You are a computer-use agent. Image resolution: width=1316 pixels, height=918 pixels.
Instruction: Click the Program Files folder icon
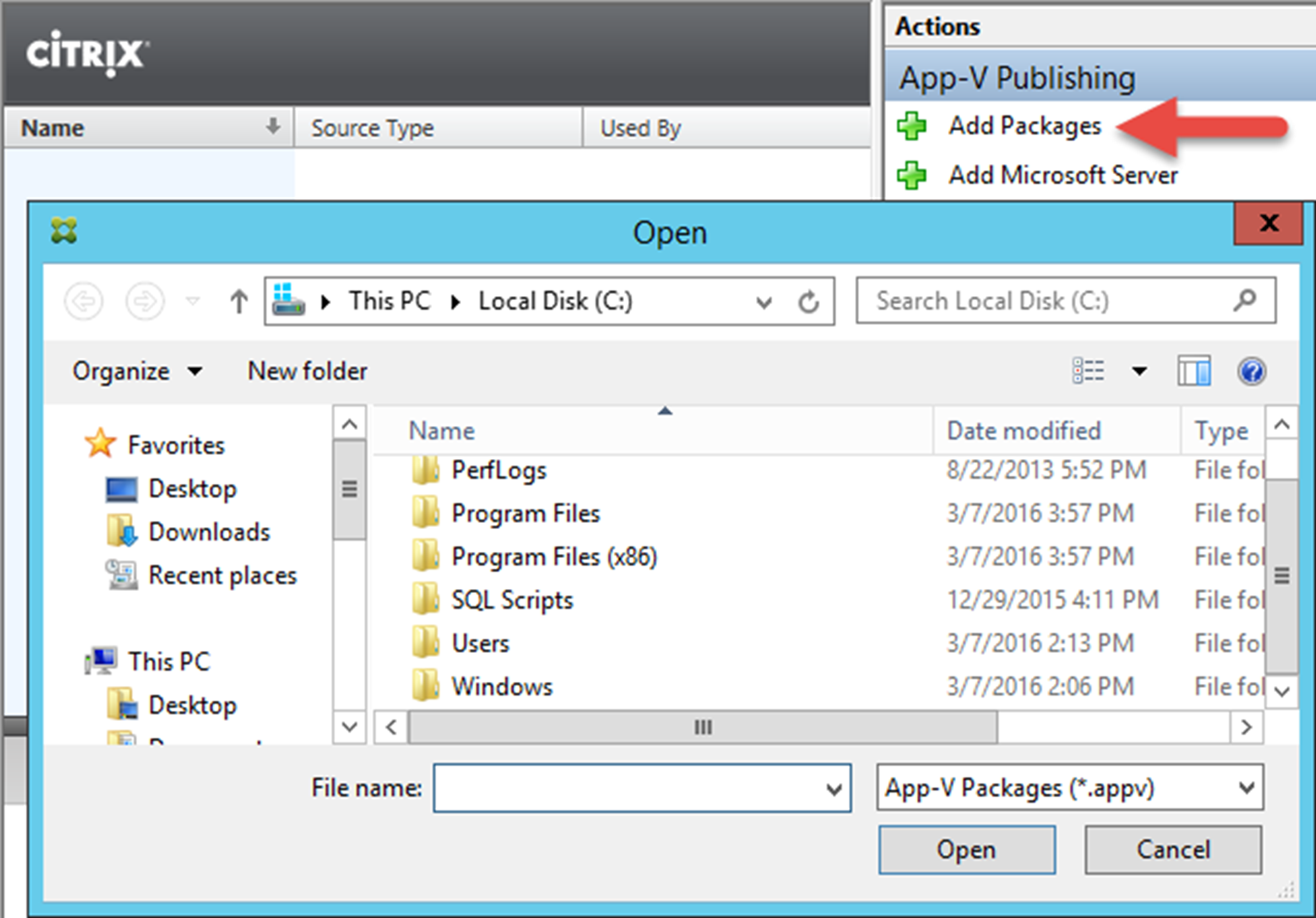[425, 513]
